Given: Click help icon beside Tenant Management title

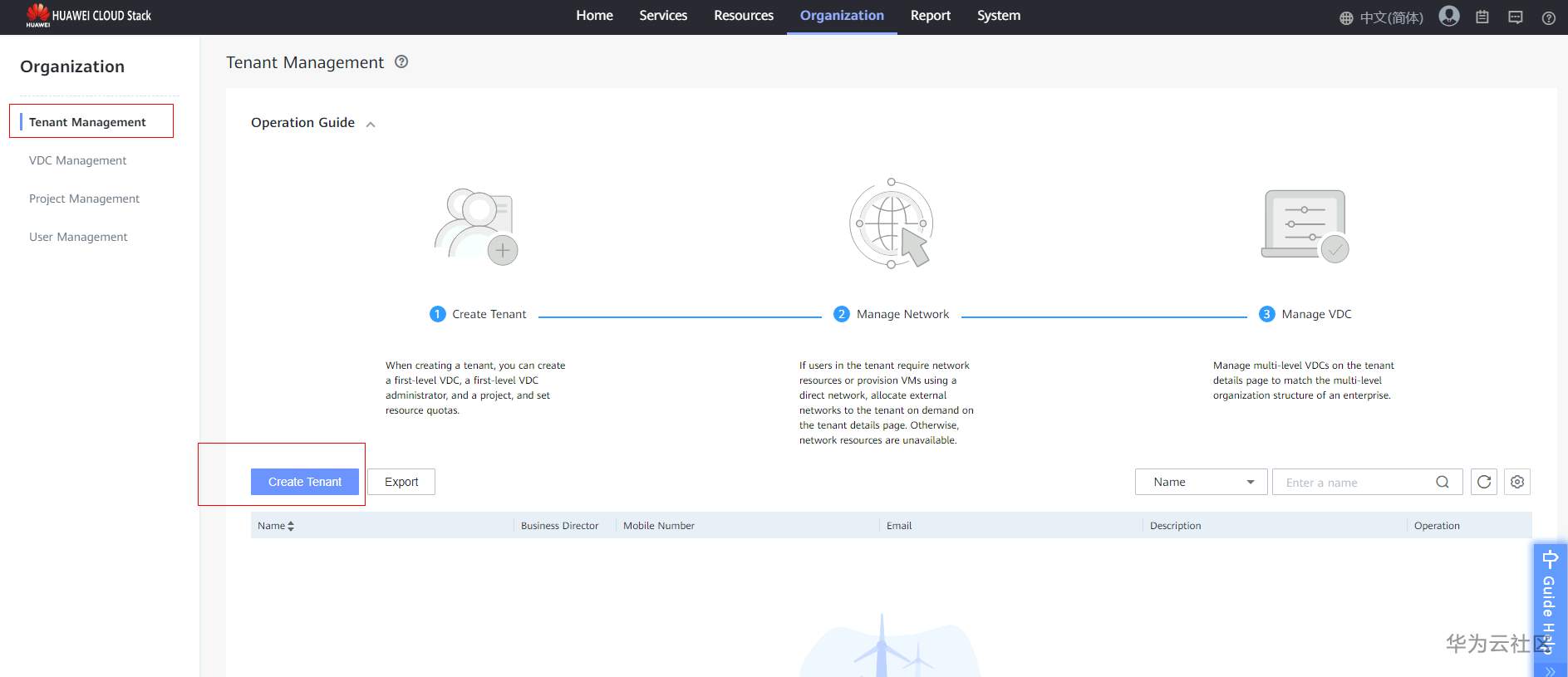Looking at the screenshot, I should point(401,61).
